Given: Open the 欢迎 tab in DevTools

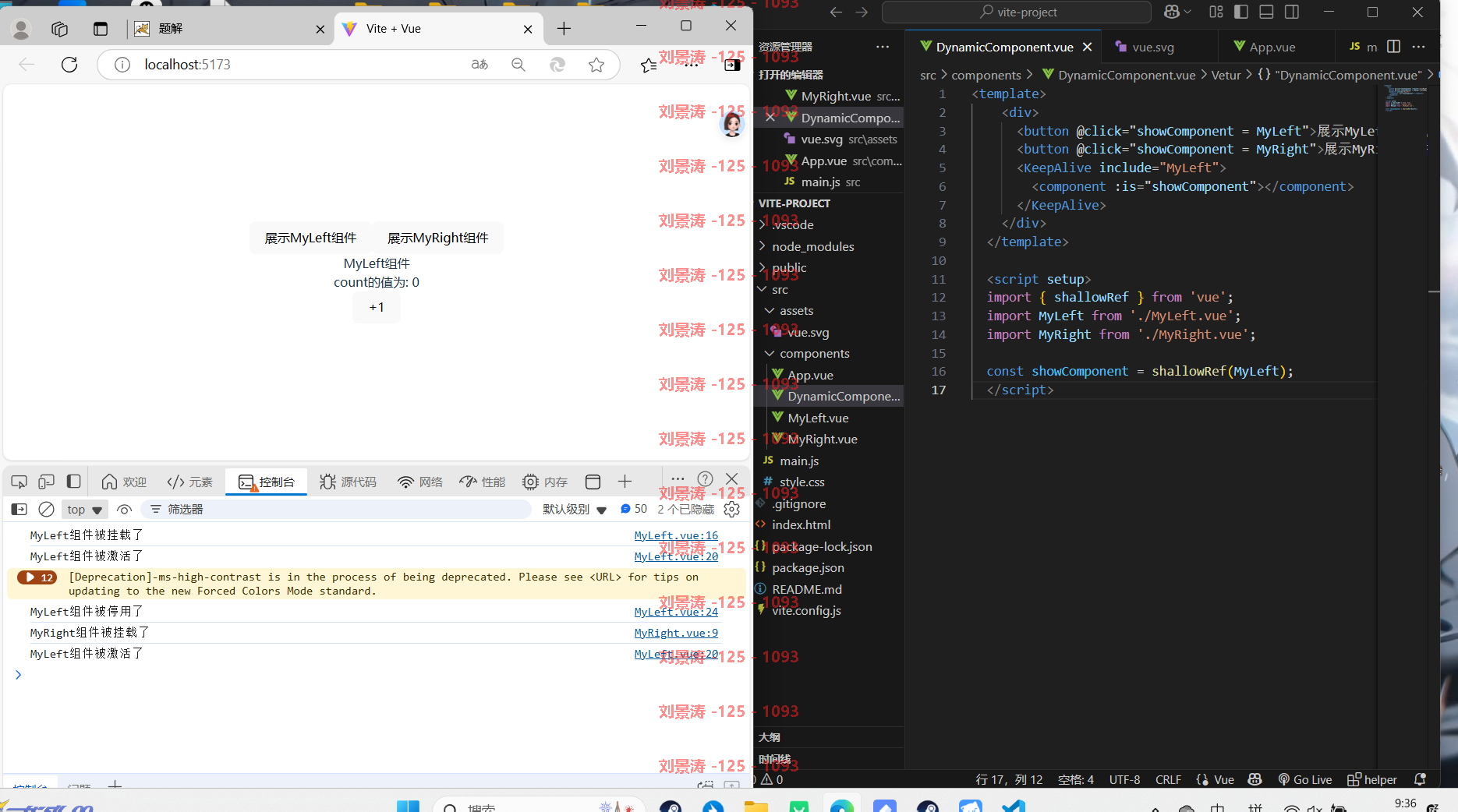Looking at the screenshot, I should point(124,482).
